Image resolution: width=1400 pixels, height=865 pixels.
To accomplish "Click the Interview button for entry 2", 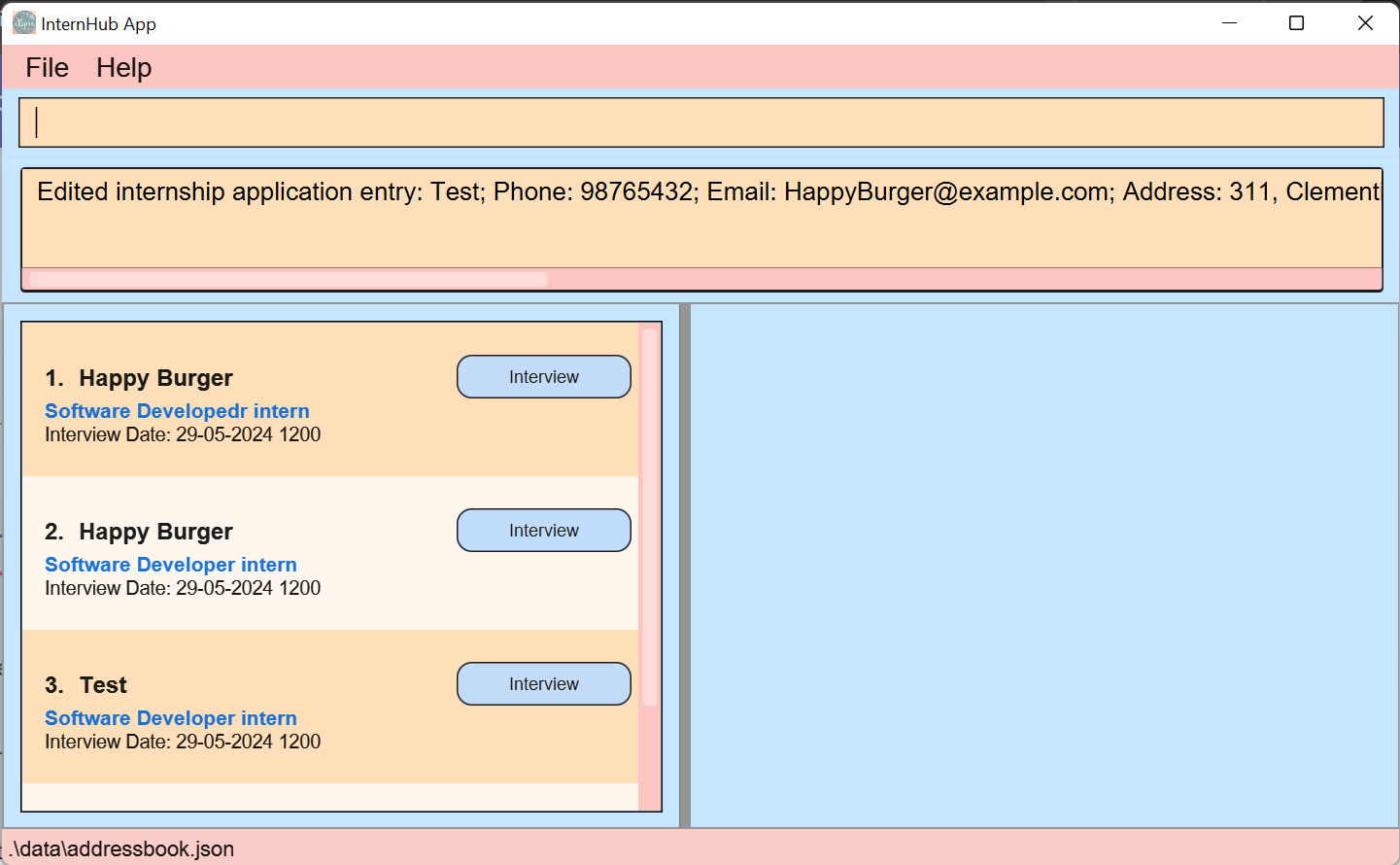I will [x=544, y=531].
